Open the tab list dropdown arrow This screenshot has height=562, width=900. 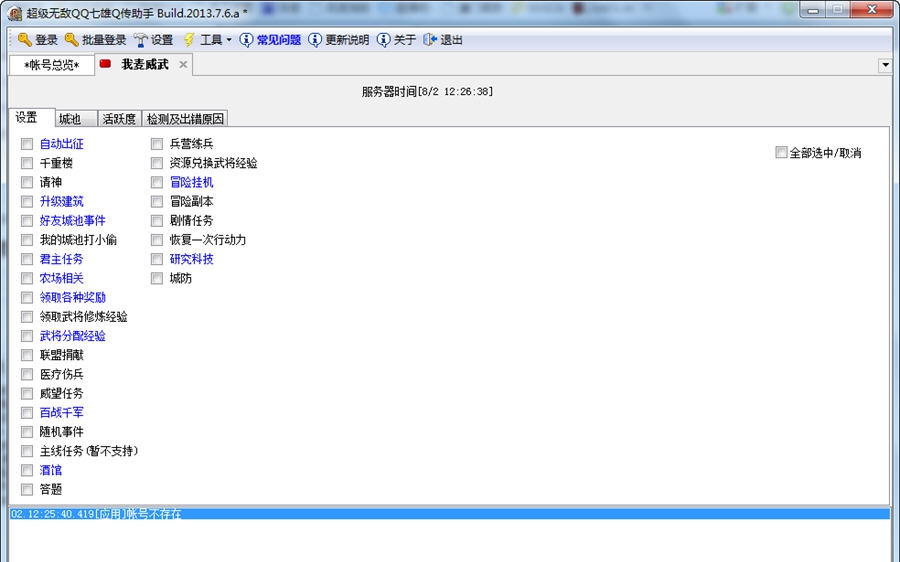(x=885, y=65)
